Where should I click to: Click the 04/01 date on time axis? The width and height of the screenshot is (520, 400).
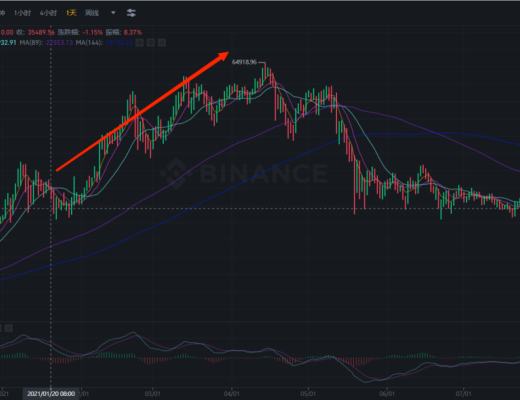231,394
